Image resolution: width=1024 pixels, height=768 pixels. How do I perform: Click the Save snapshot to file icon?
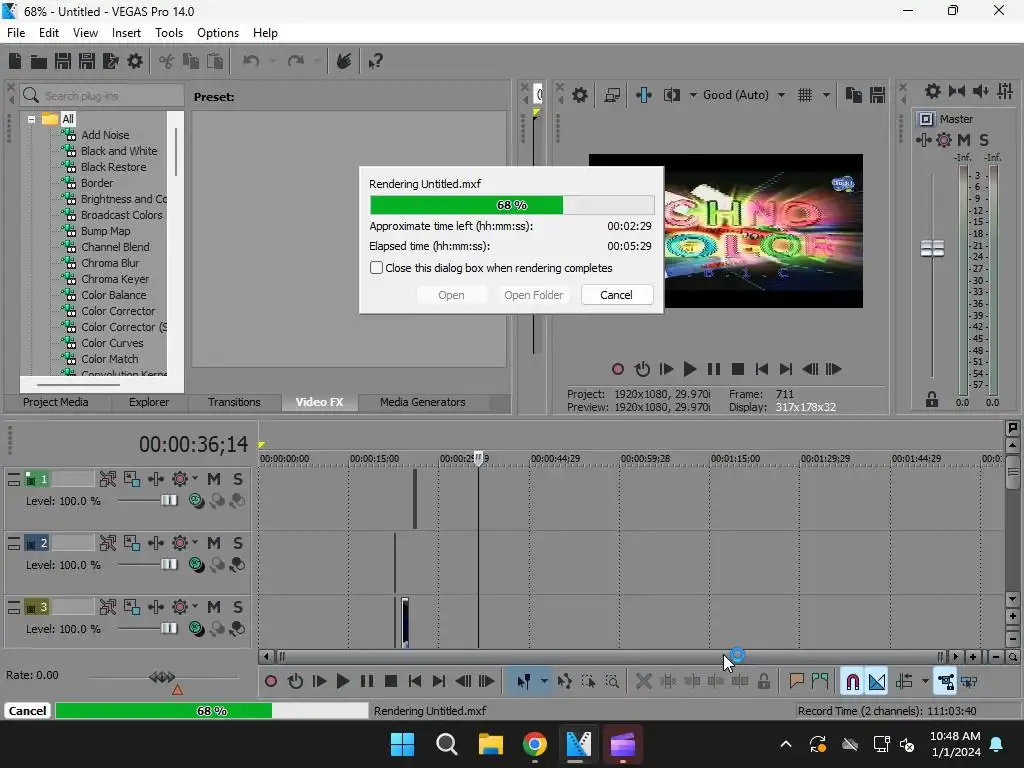tap(877, 95)
